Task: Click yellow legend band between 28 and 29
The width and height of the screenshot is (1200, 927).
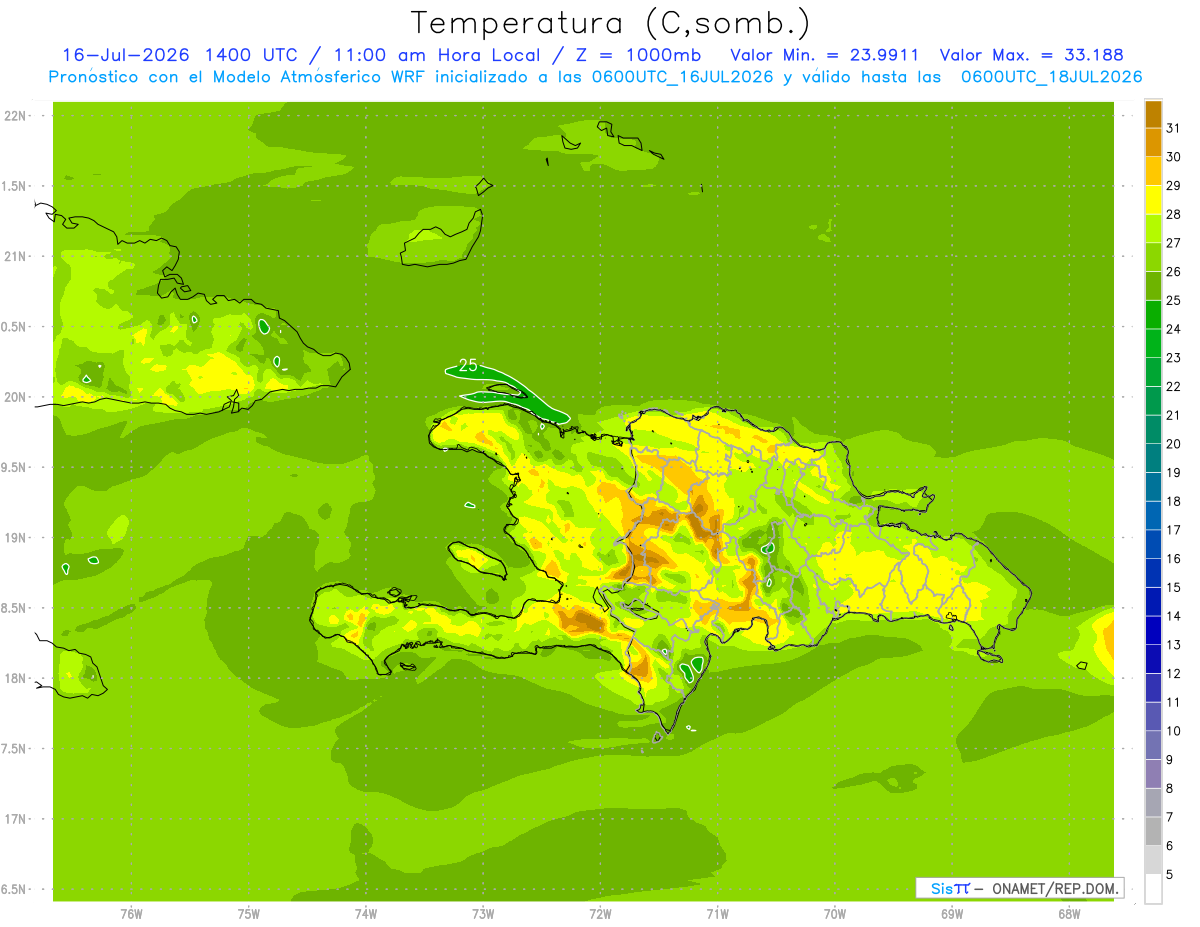Action: pos(1153,200)
